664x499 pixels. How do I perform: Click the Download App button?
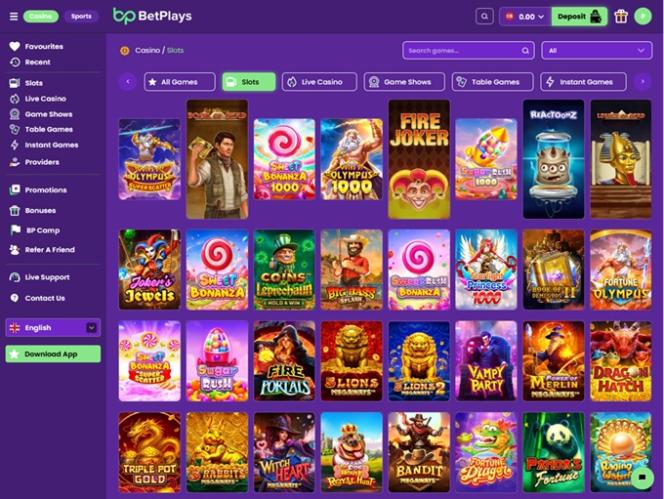[x=53, y=354]
